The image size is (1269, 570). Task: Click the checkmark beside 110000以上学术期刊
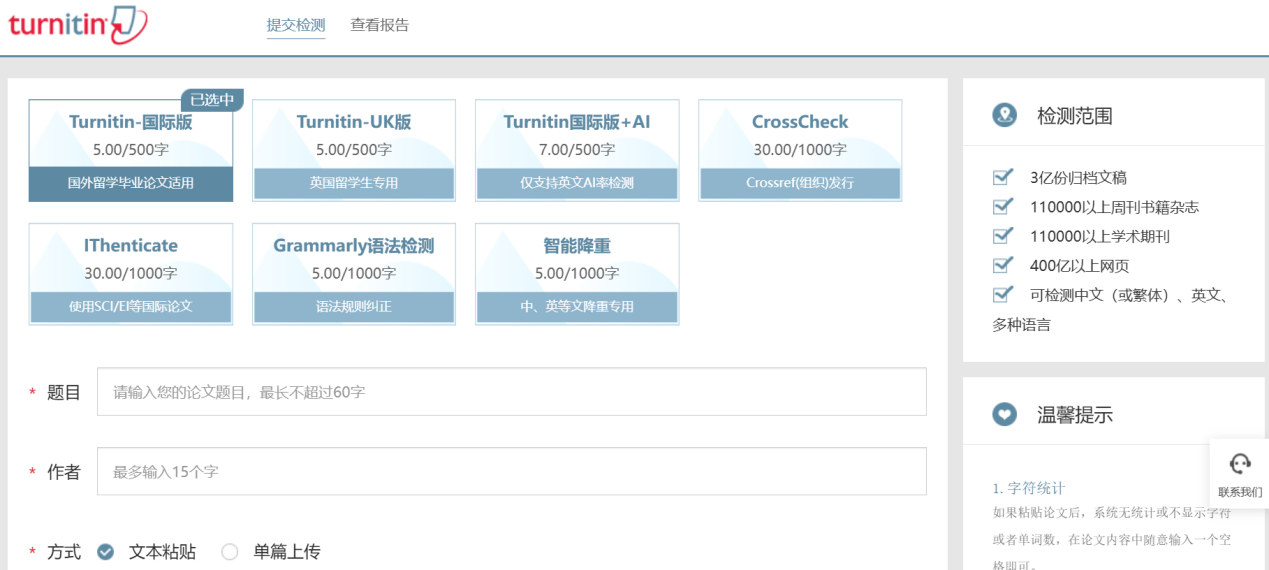click(1003, 236)
